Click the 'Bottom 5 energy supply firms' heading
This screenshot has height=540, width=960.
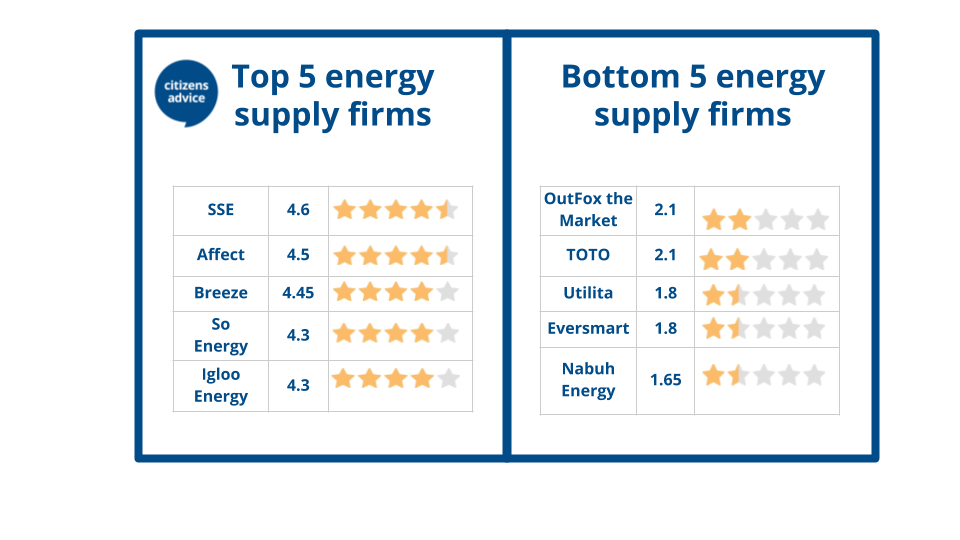pyautogui.click(x=693, y=96)
